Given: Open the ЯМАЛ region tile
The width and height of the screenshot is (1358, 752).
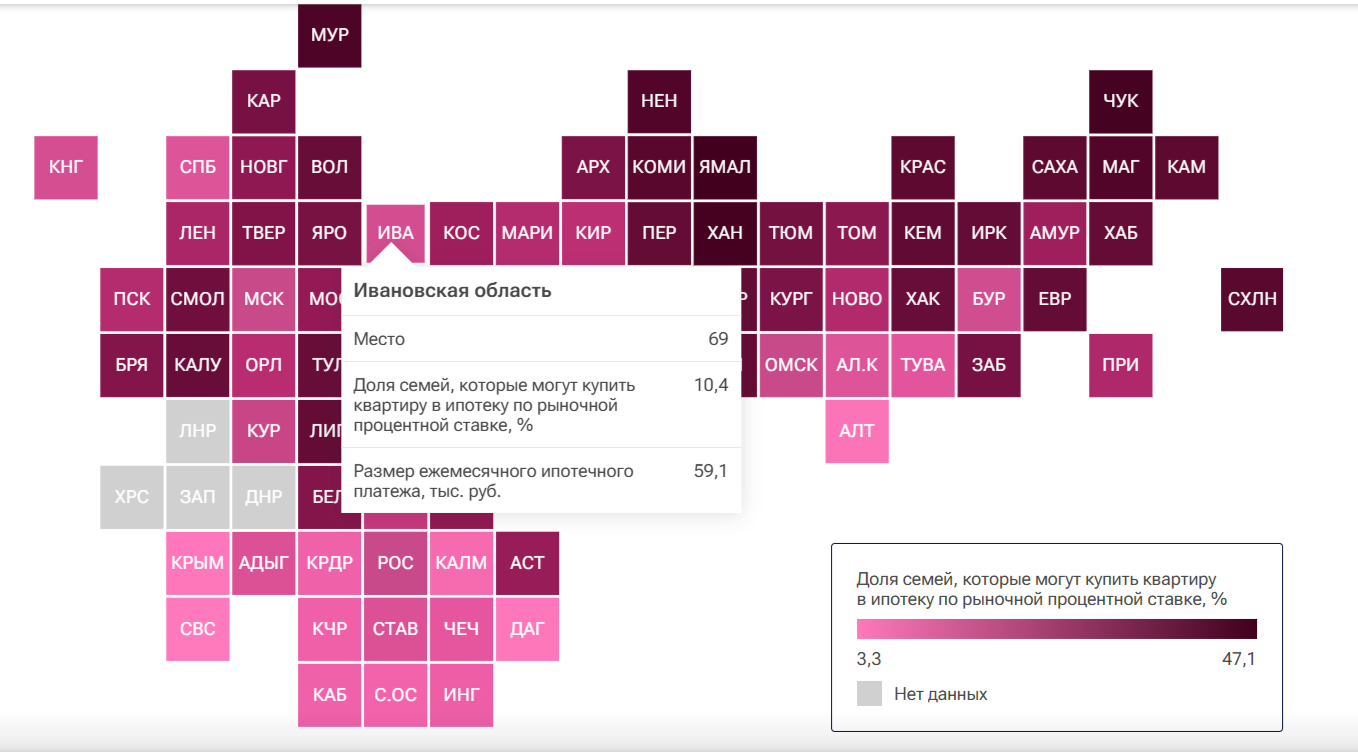Looking at the screenshot, I should 725,167.
